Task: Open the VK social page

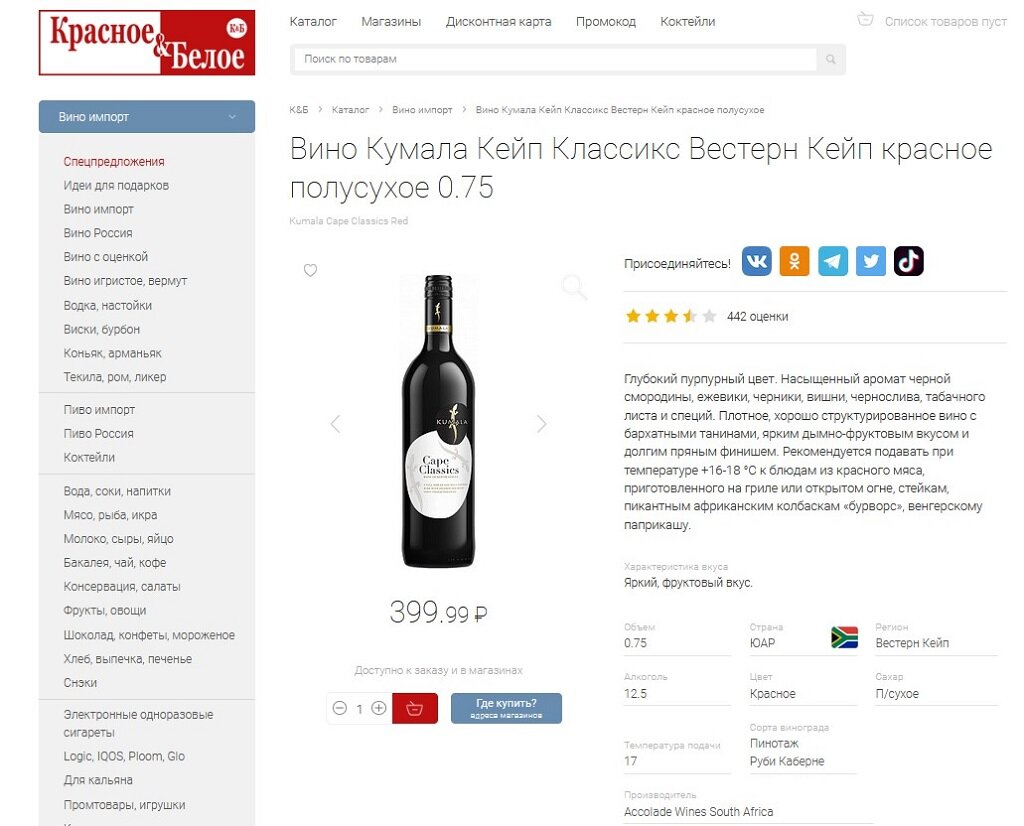Action: 756,260
